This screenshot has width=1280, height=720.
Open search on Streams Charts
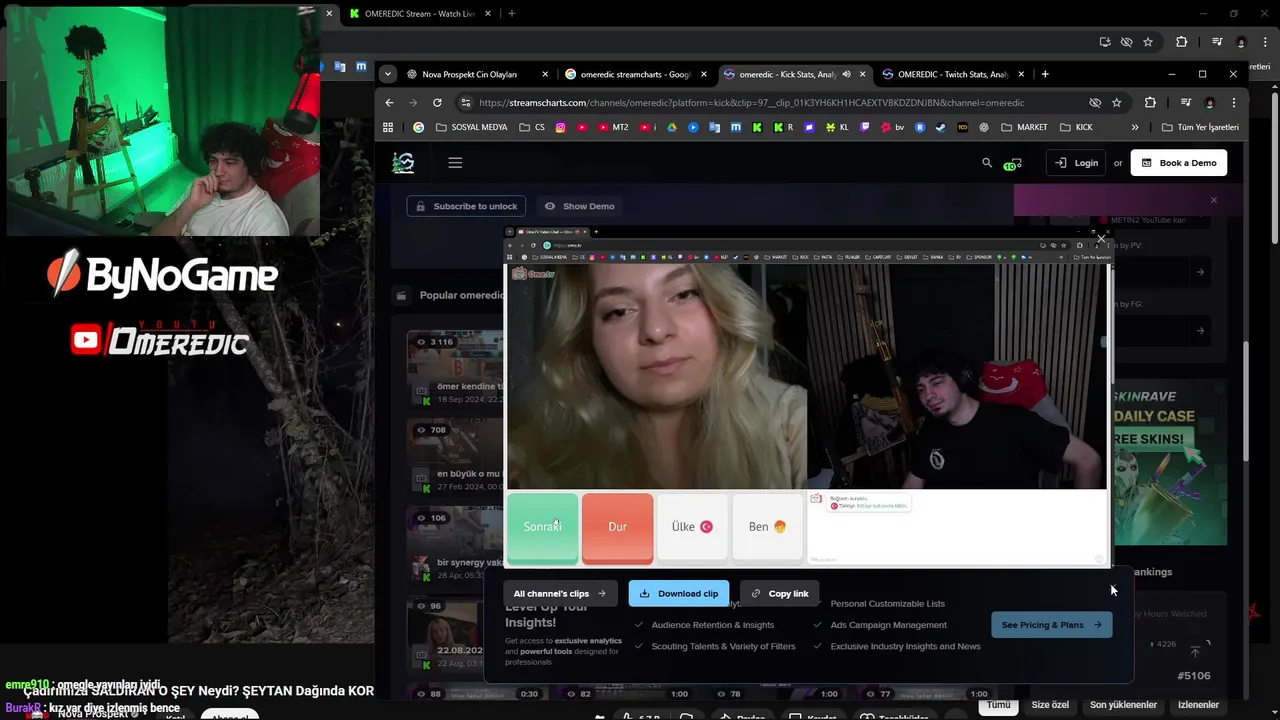click(987, 162)
